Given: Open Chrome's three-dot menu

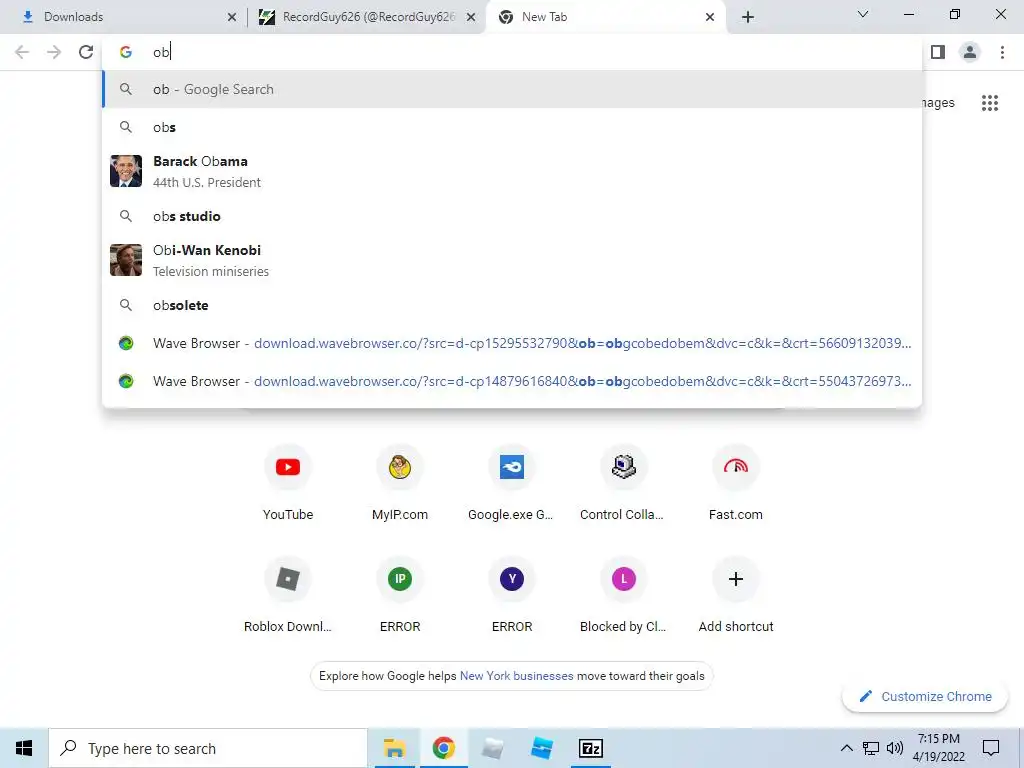Looking at the screenshot, I should [1002, 52].
